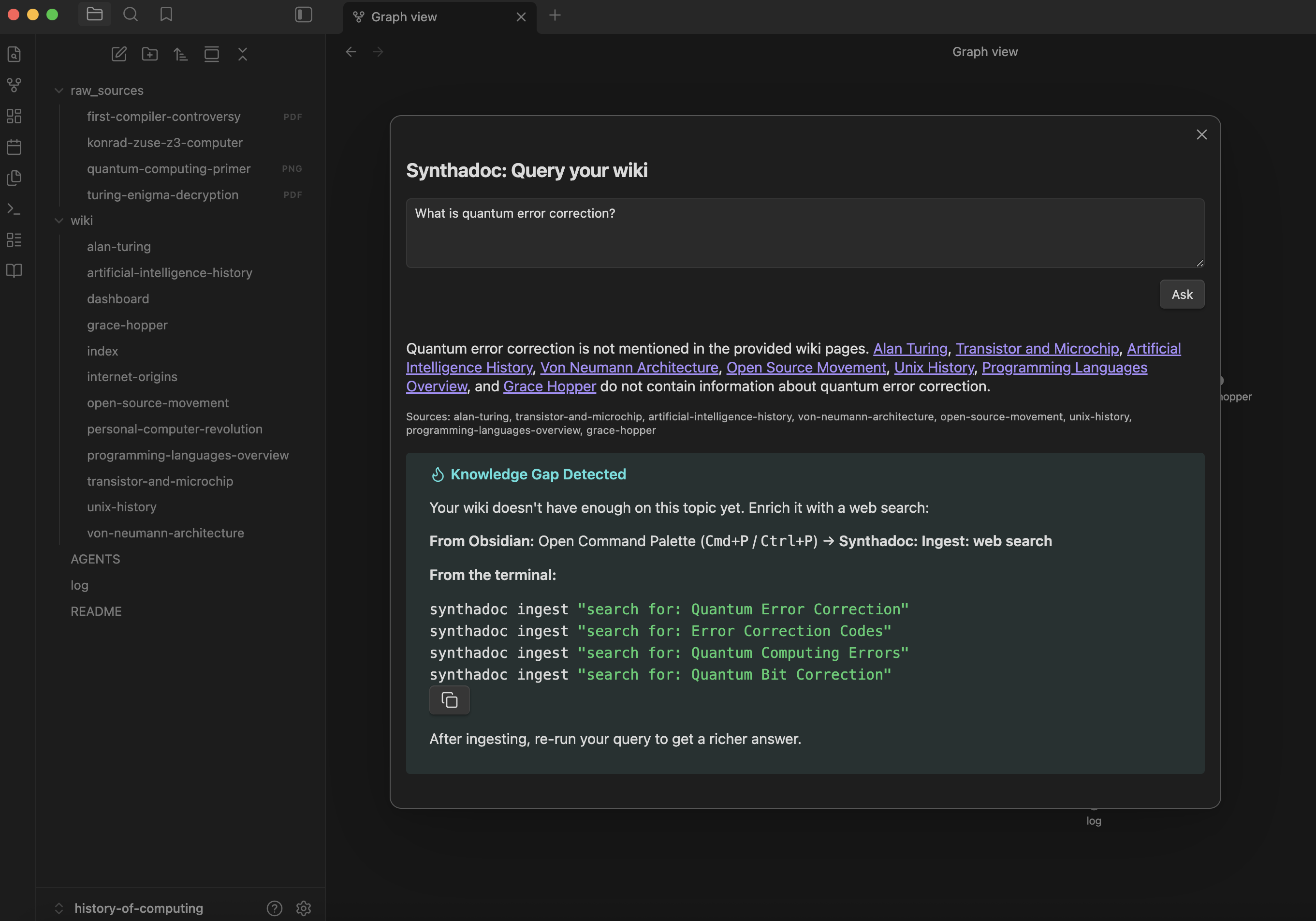1316x921 pixels.
Task: Toggle the left sidebar panel icon
Action: point(303,15)
